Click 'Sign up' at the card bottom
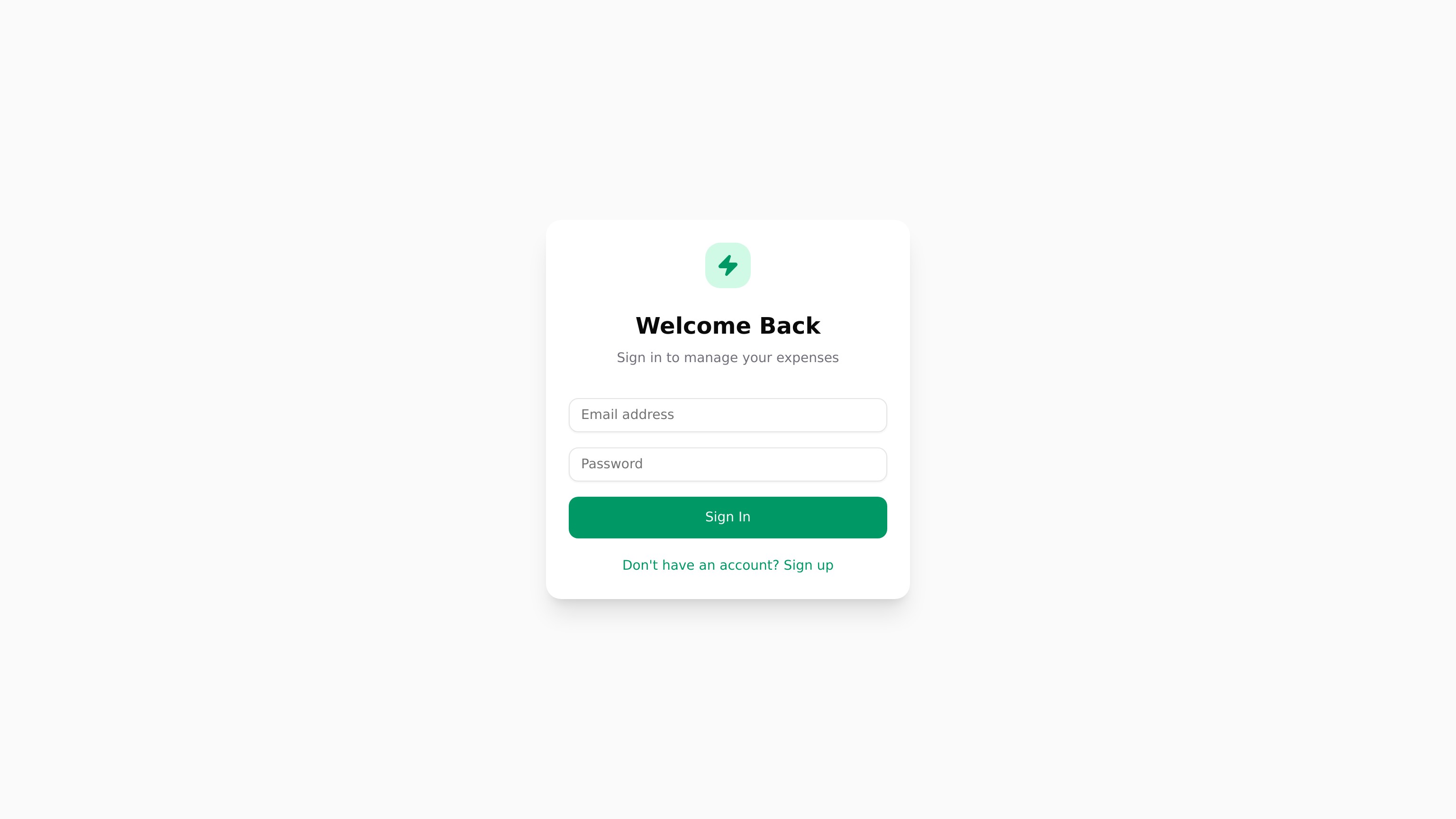Viewport: 1456px width, 819px height. (x=808, y=565)
